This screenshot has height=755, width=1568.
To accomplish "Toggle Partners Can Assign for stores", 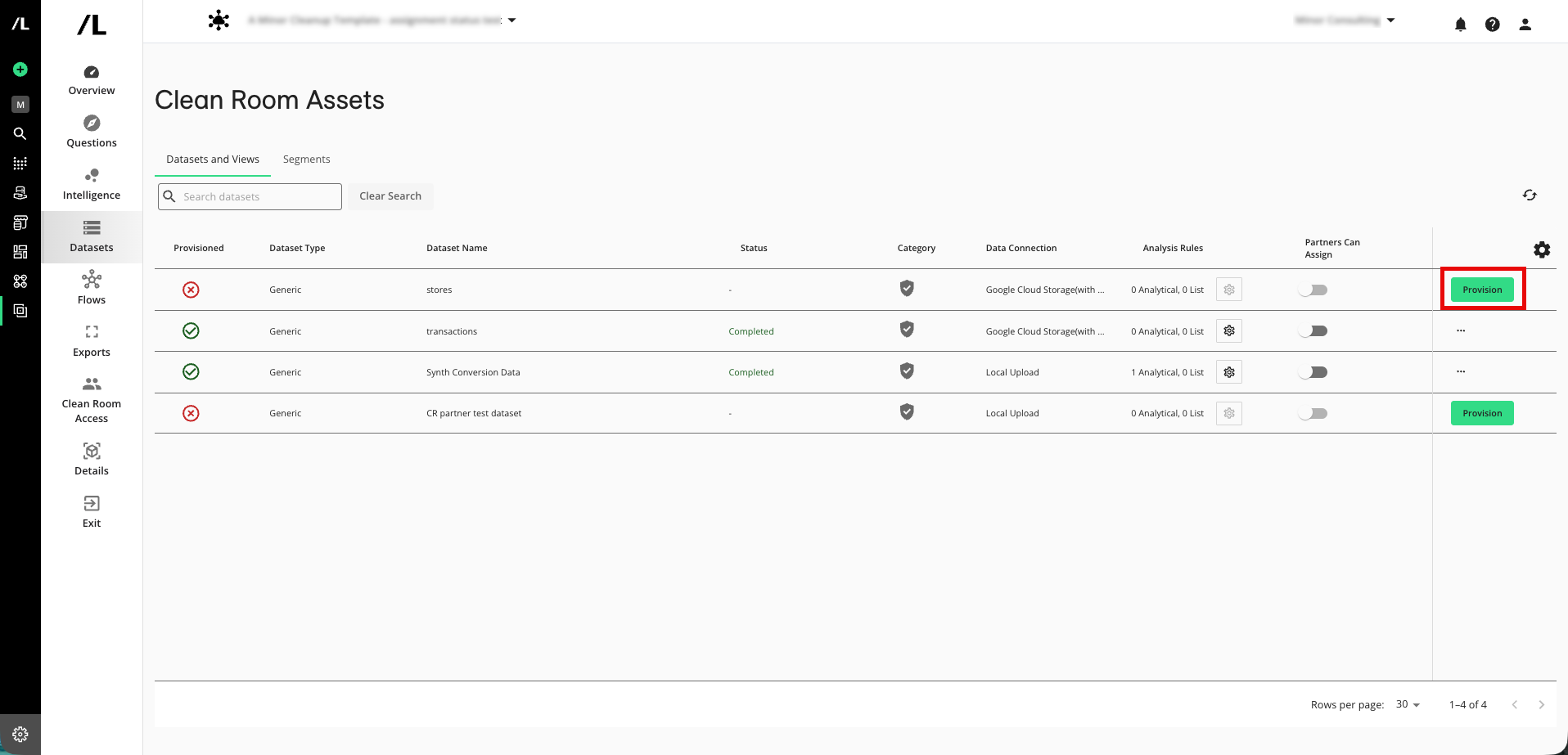I will (1313, 290).
